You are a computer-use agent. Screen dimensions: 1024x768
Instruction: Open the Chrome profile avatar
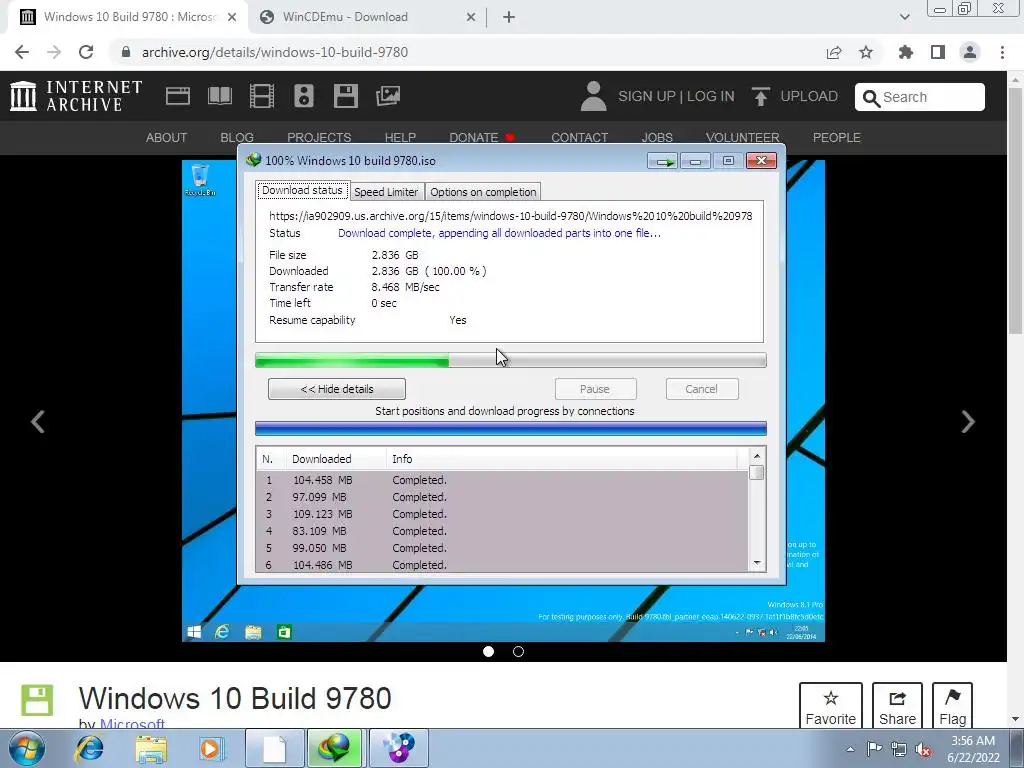[x=970, y=52]
